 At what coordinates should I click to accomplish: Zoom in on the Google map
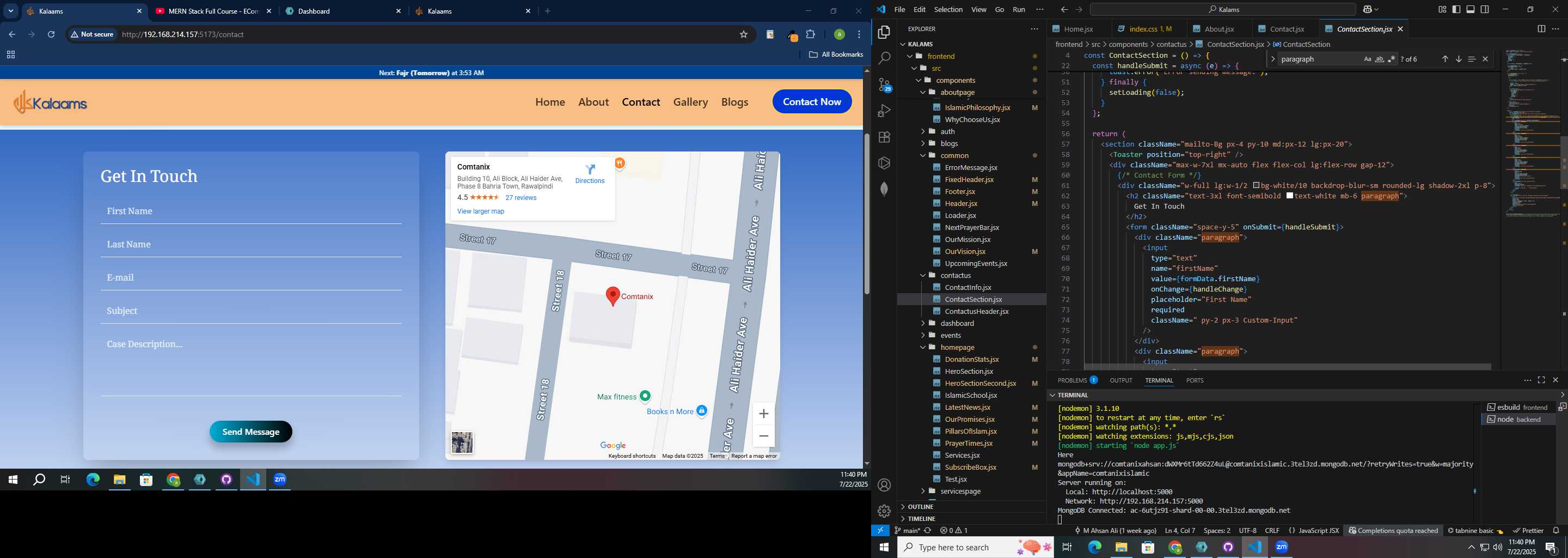pyautogui.click(x=763, y=414)
